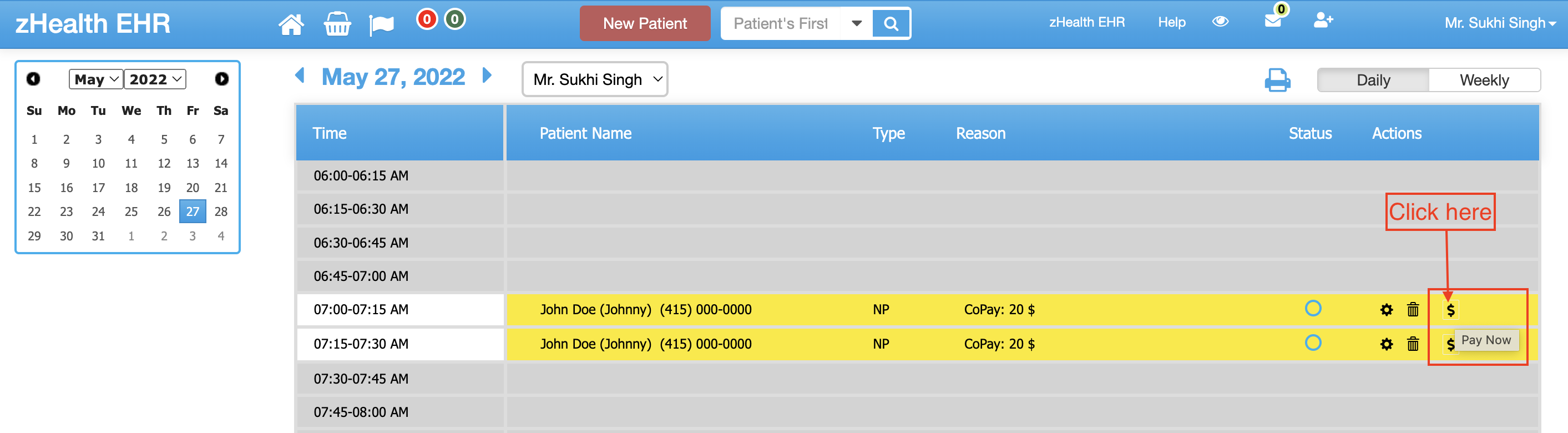Open settings gear for 07:00-07:15 appointment
Screen dimensions: 1568x433
click(x=1386, y=310)
